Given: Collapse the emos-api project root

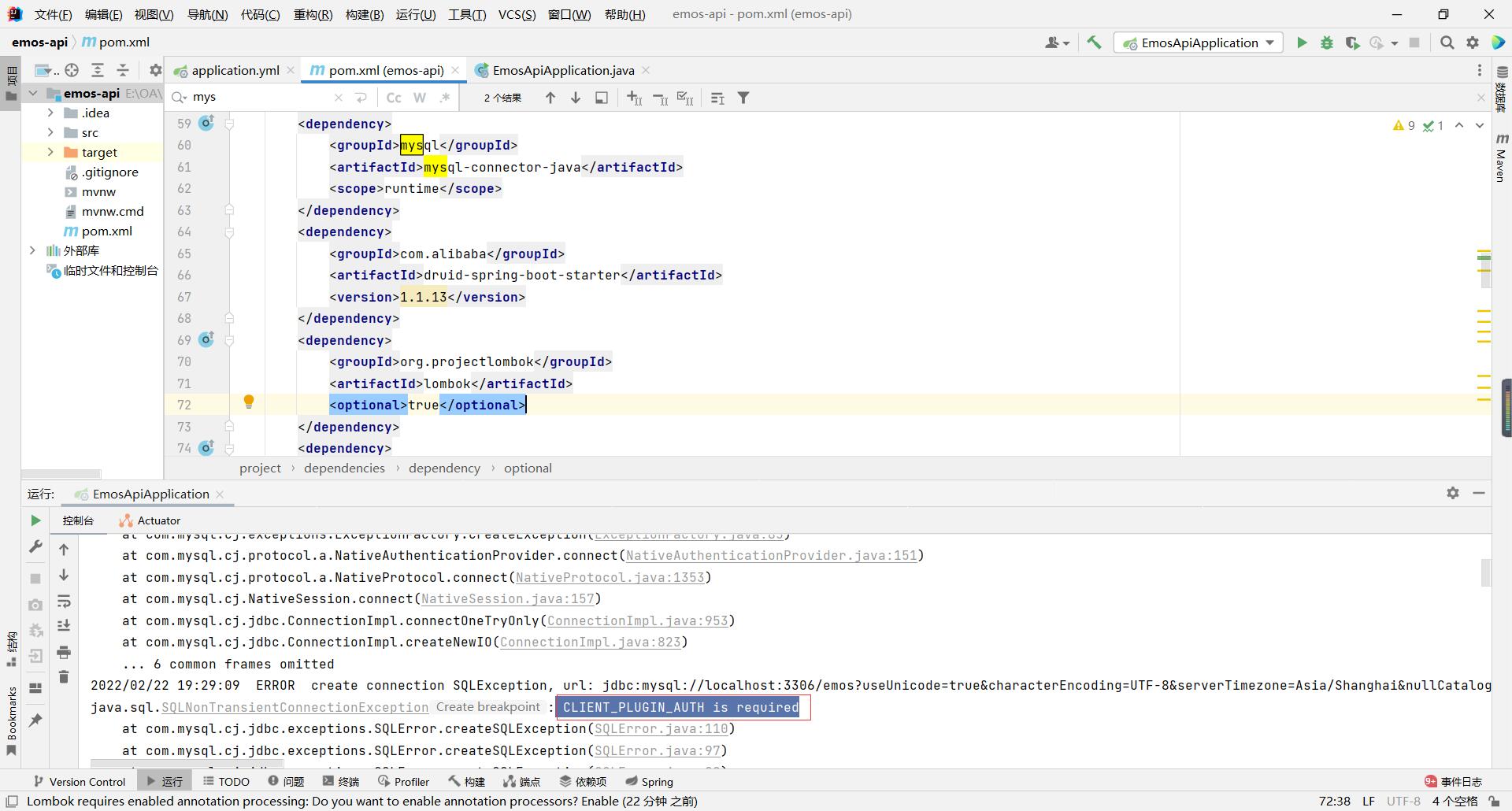Looking at the screenshot, I should 33,93.
